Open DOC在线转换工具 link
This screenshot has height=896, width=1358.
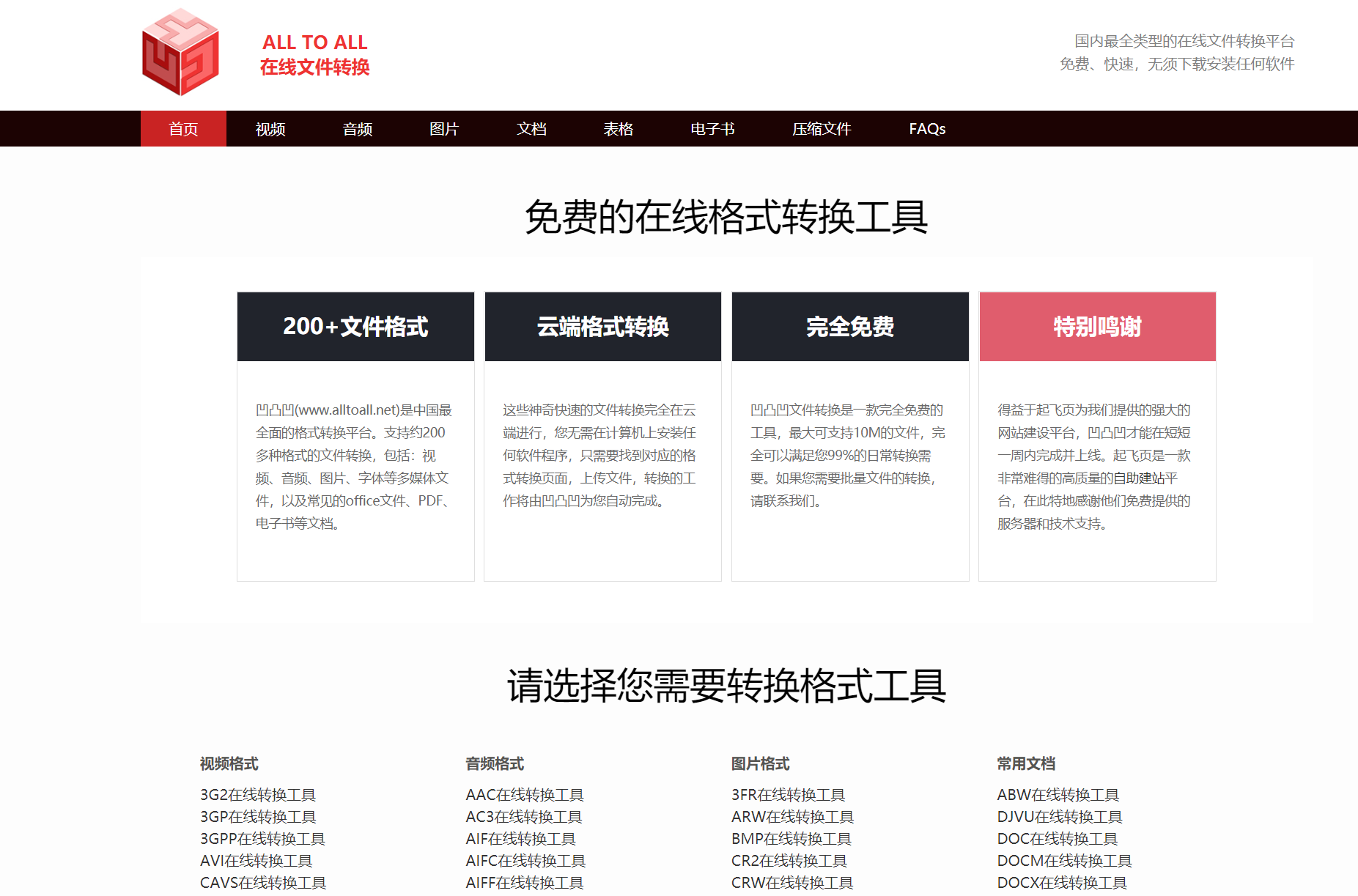pyautogui.click(x=1058, y=839)
